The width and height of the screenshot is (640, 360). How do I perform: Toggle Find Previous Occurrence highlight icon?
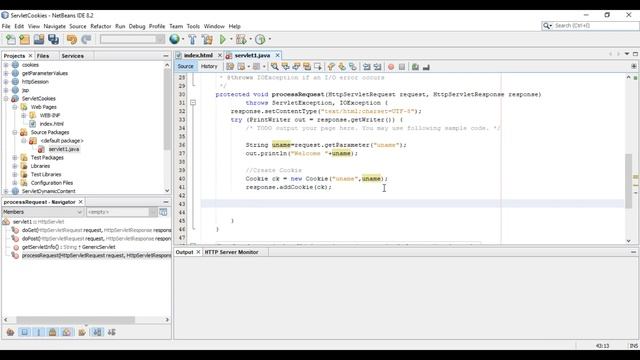pyautogui.click(x=285, y=67)
